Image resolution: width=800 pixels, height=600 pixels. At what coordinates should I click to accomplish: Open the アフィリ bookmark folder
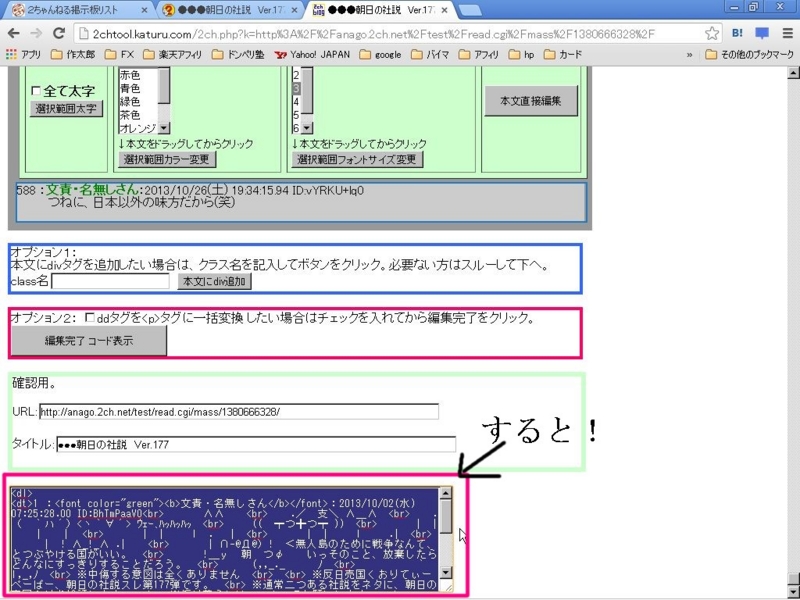478,54
